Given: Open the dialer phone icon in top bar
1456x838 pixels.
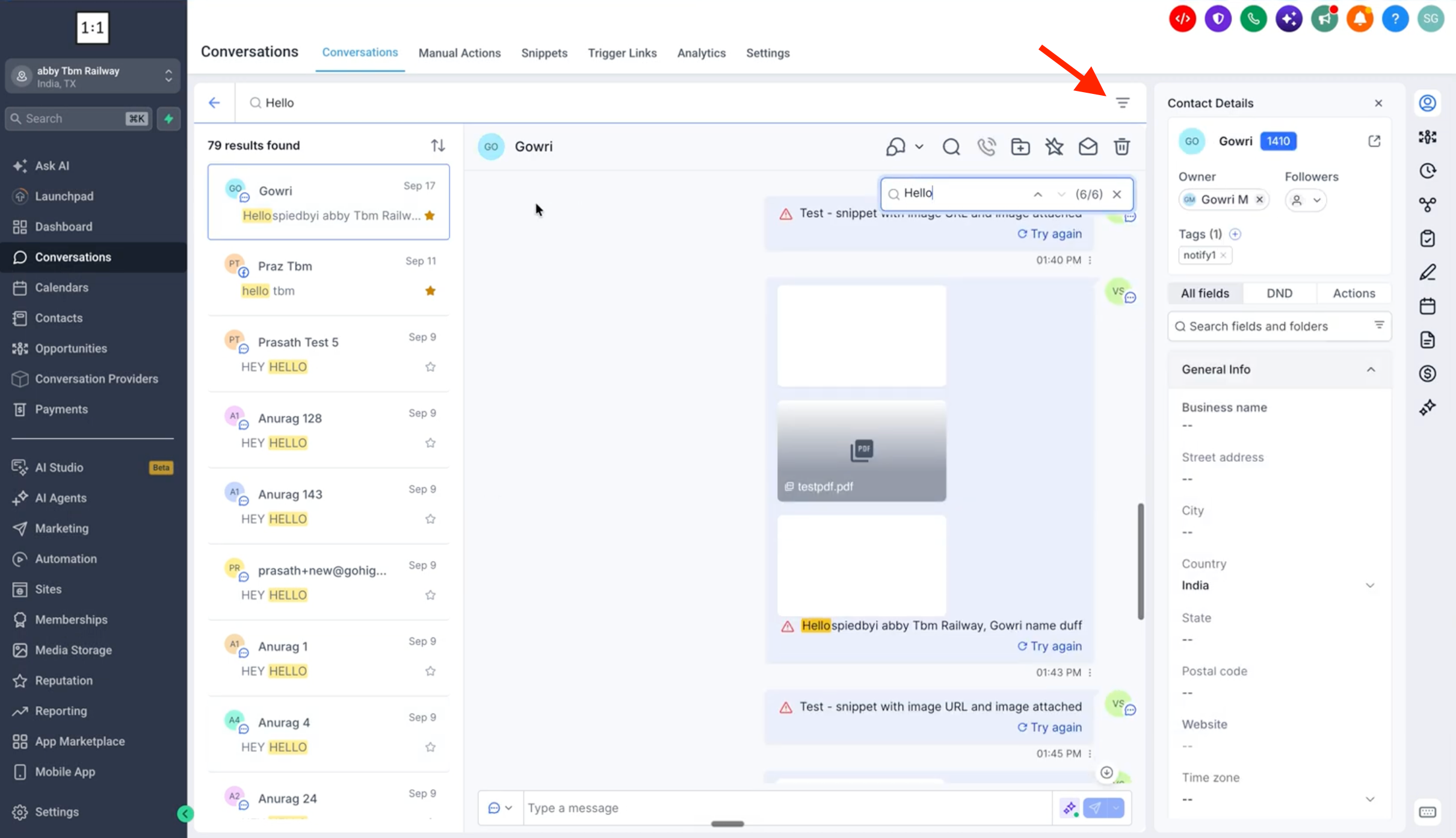Looking at the screenshot, I should (1253, 19).
